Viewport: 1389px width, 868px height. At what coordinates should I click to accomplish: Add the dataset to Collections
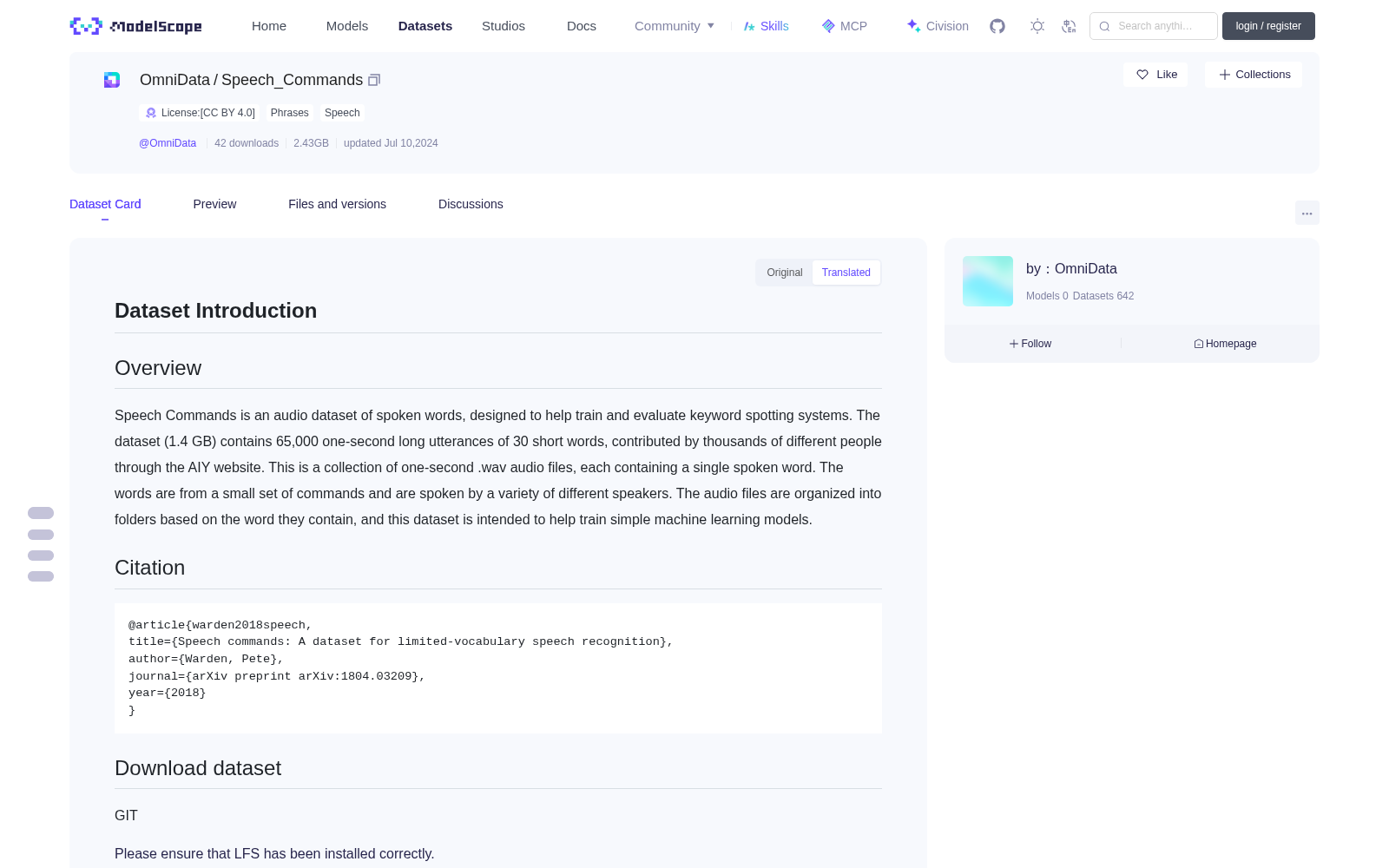tap(1254, 75)
